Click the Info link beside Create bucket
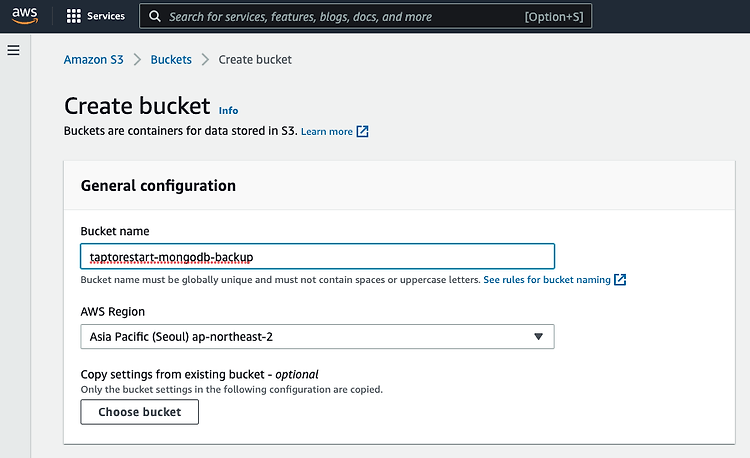Image resolution: width=750 pixels, height=458 pixels. [228, 110]
